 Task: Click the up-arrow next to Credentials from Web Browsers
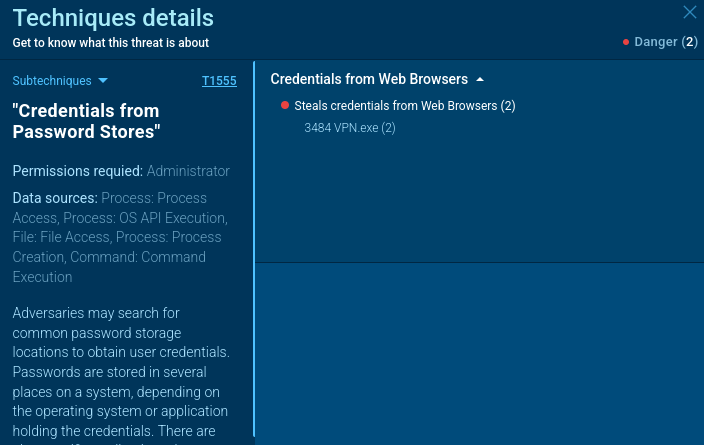tap(480, 79)
